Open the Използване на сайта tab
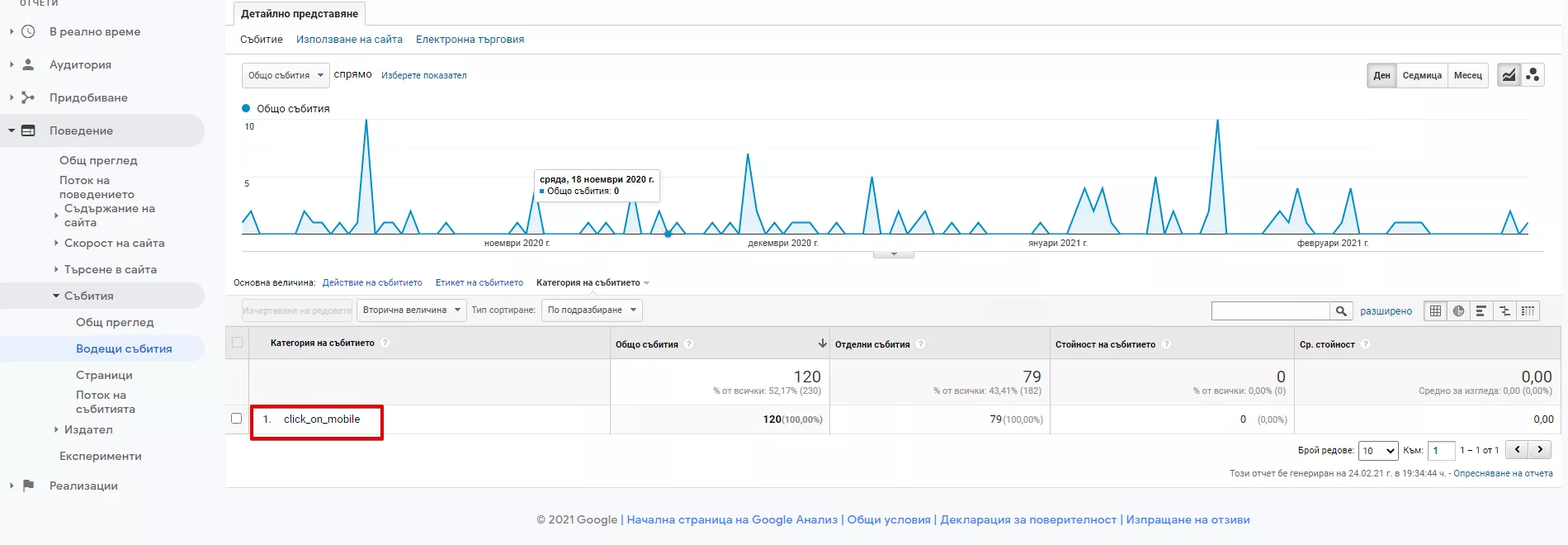The height and width of the screenshot is (545, 1568). point(349,40)
